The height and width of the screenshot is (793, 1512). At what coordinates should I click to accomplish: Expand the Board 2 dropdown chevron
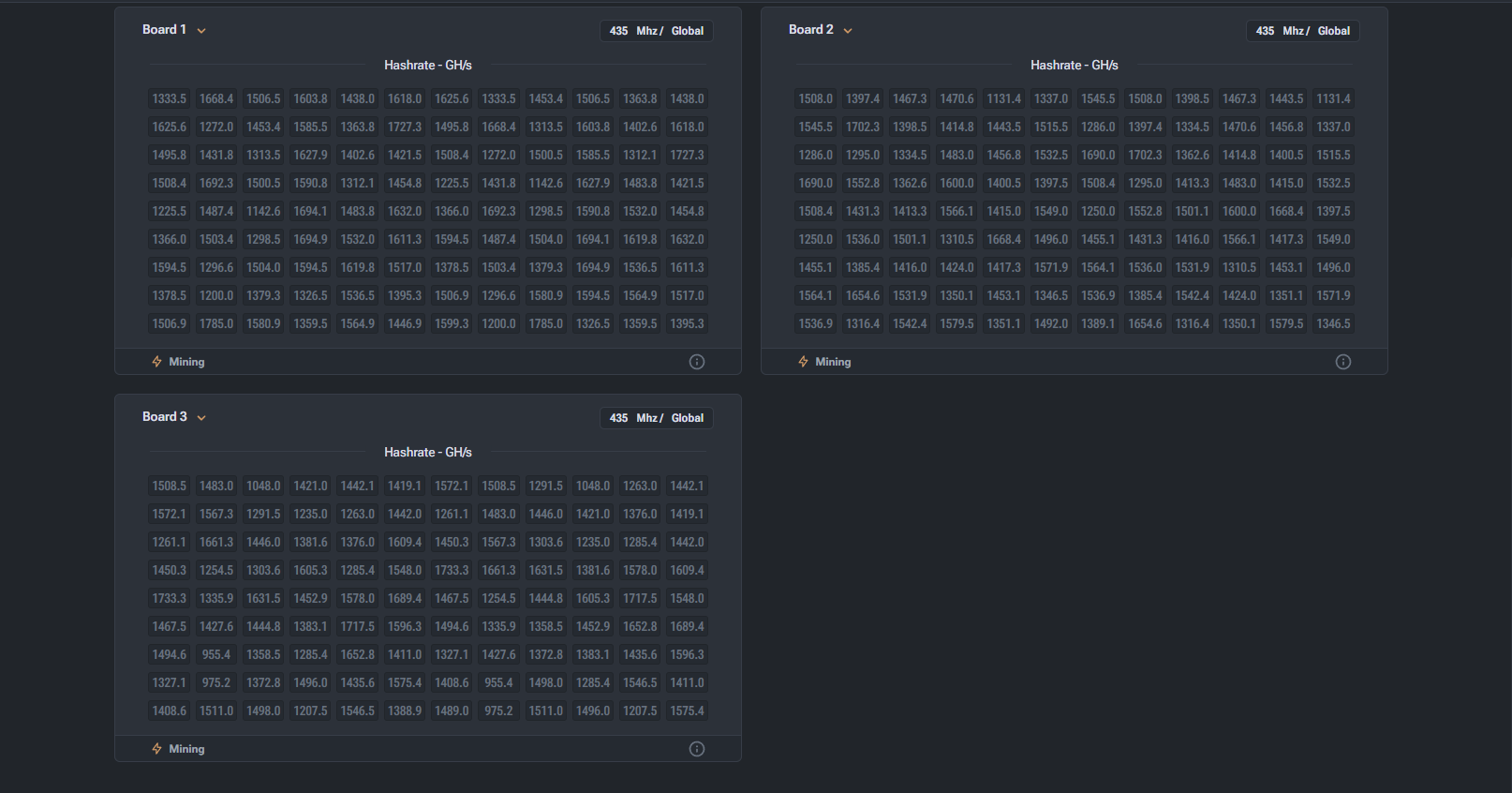pos(848,31)
